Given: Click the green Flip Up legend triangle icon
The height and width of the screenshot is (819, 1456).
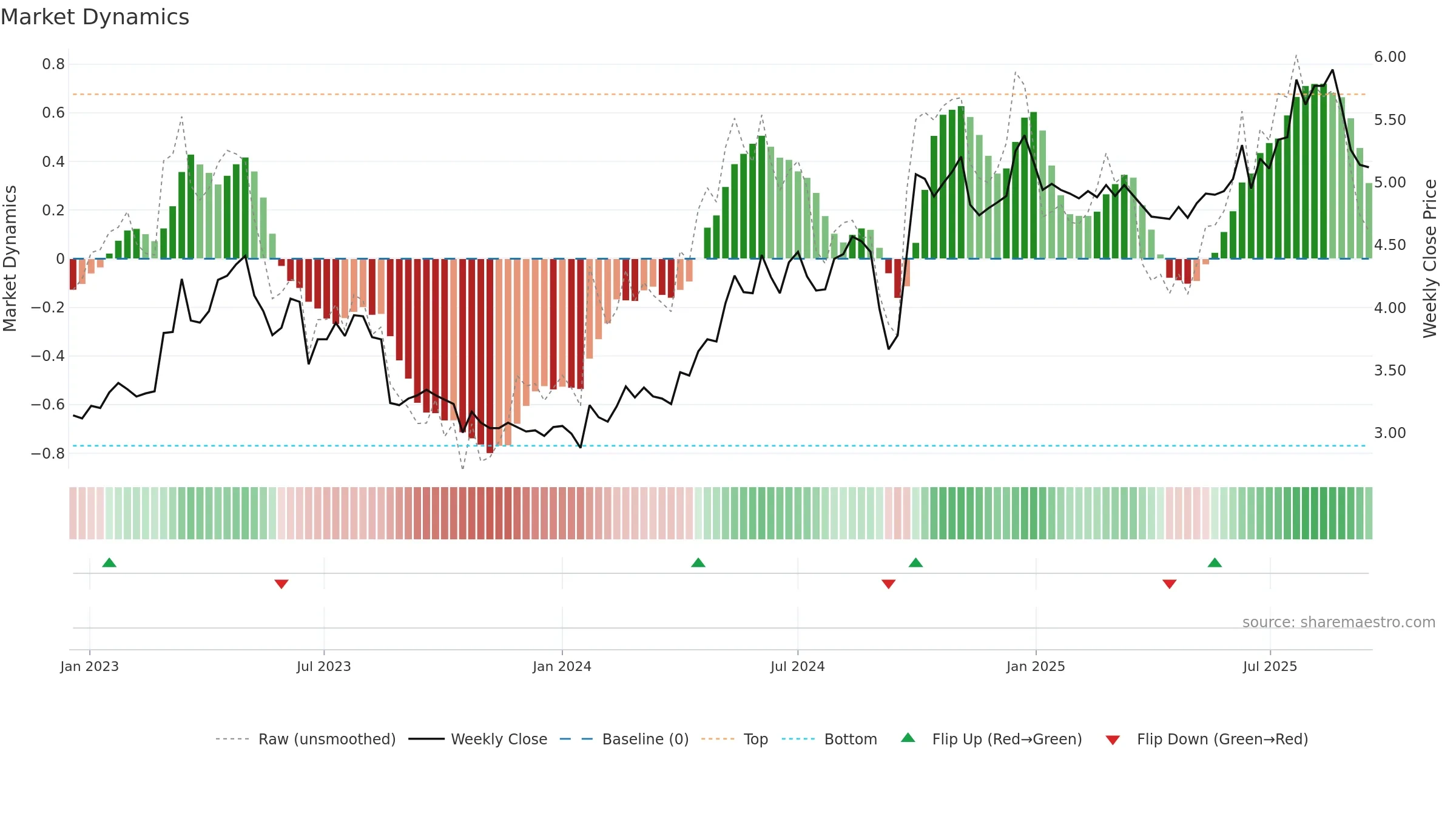Looking at the screenshot, I should click(908, 738).
